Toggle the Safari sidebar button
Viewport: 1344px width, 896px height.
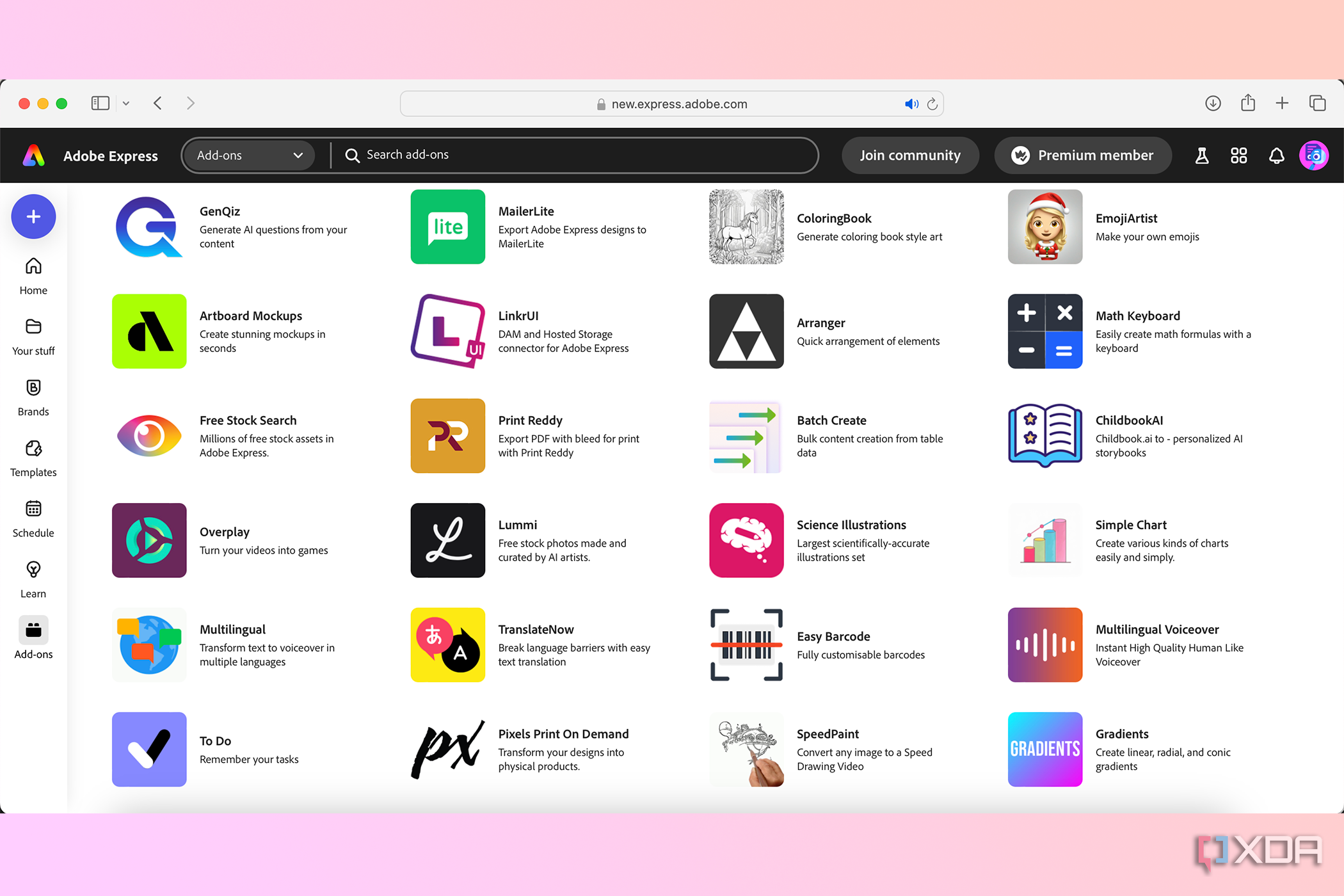point(100,104)
